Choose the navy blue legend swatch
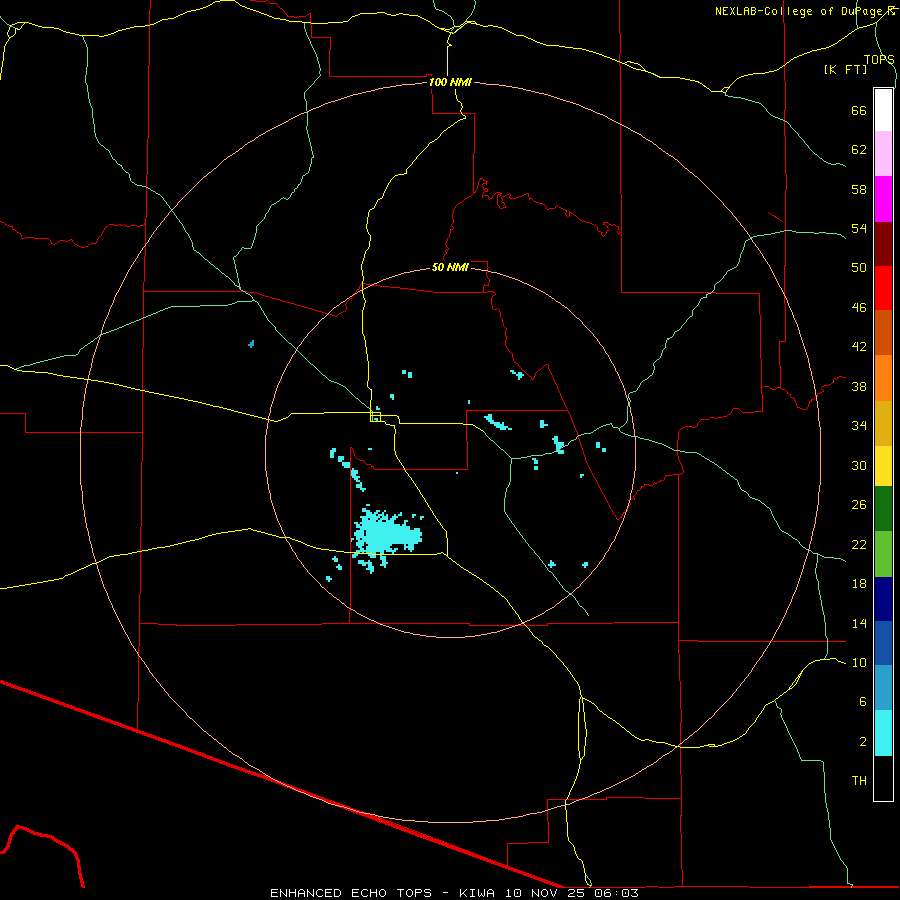The image size is (900, 900). [x=883, y=599]
